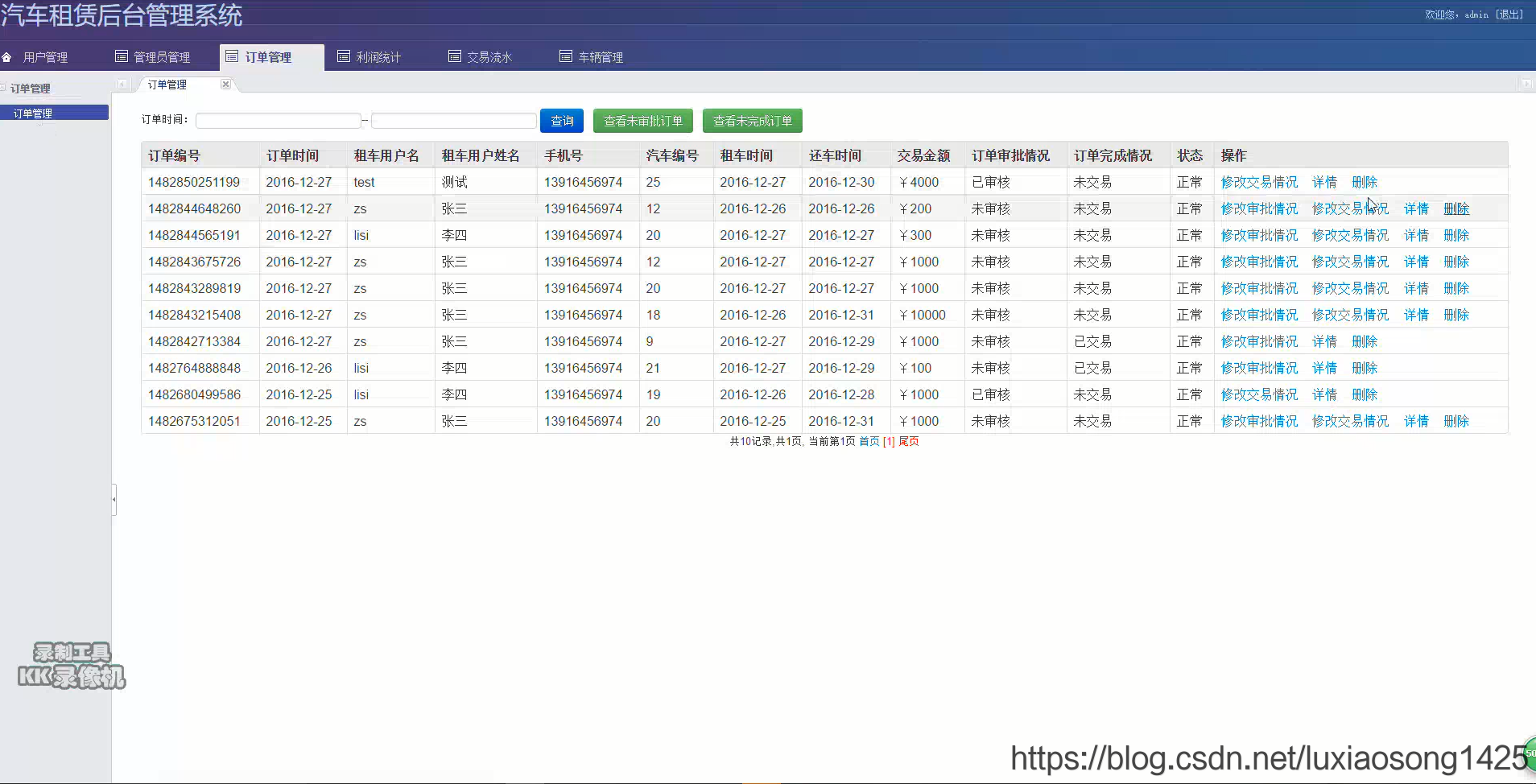The image size is (1536, 784).
Task: Open 详情 for order 1482675312051
Action: coord(1416,421)
